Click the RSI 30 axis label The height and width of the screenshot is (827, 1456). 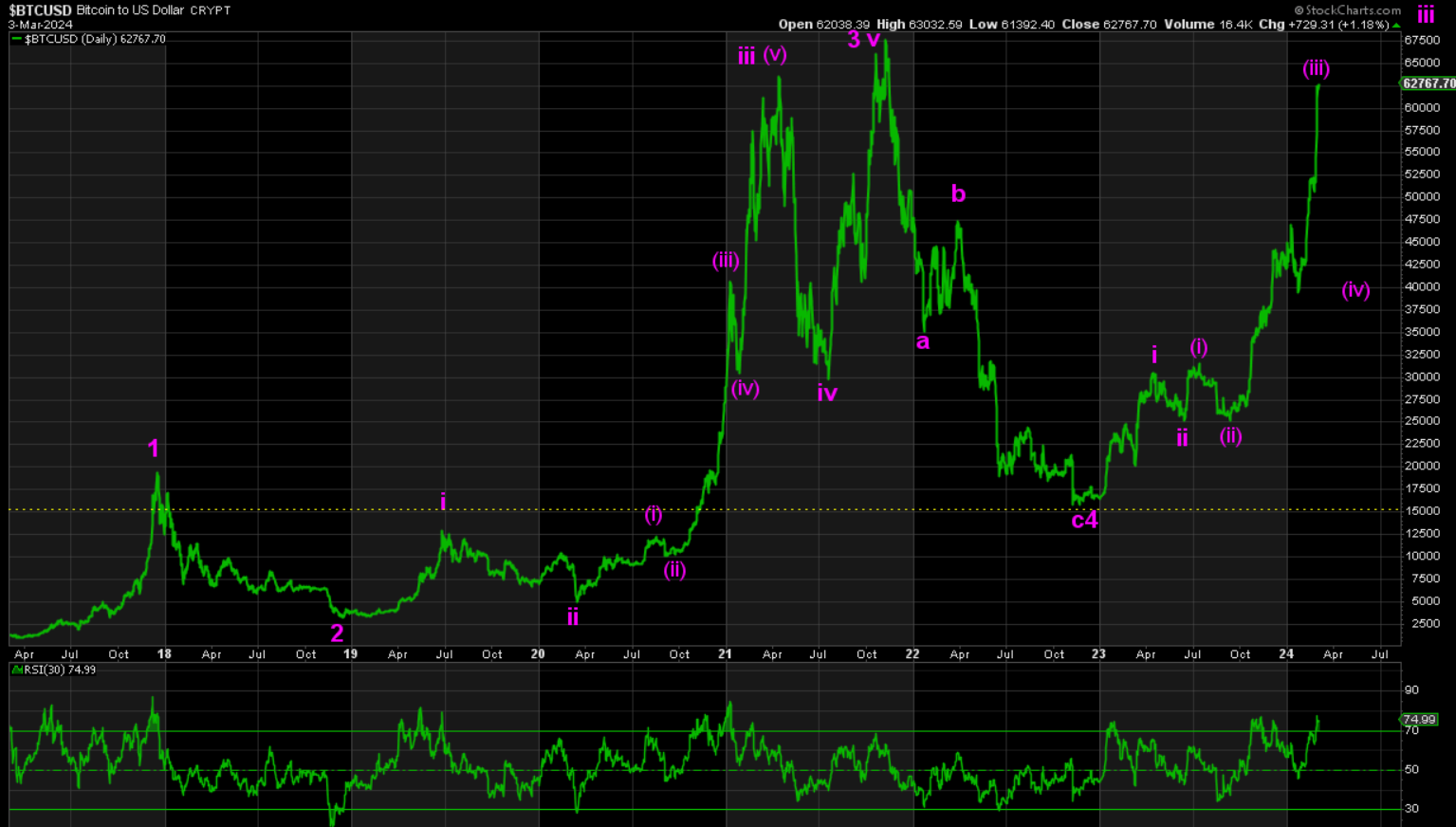click(x=1411, y=809)
